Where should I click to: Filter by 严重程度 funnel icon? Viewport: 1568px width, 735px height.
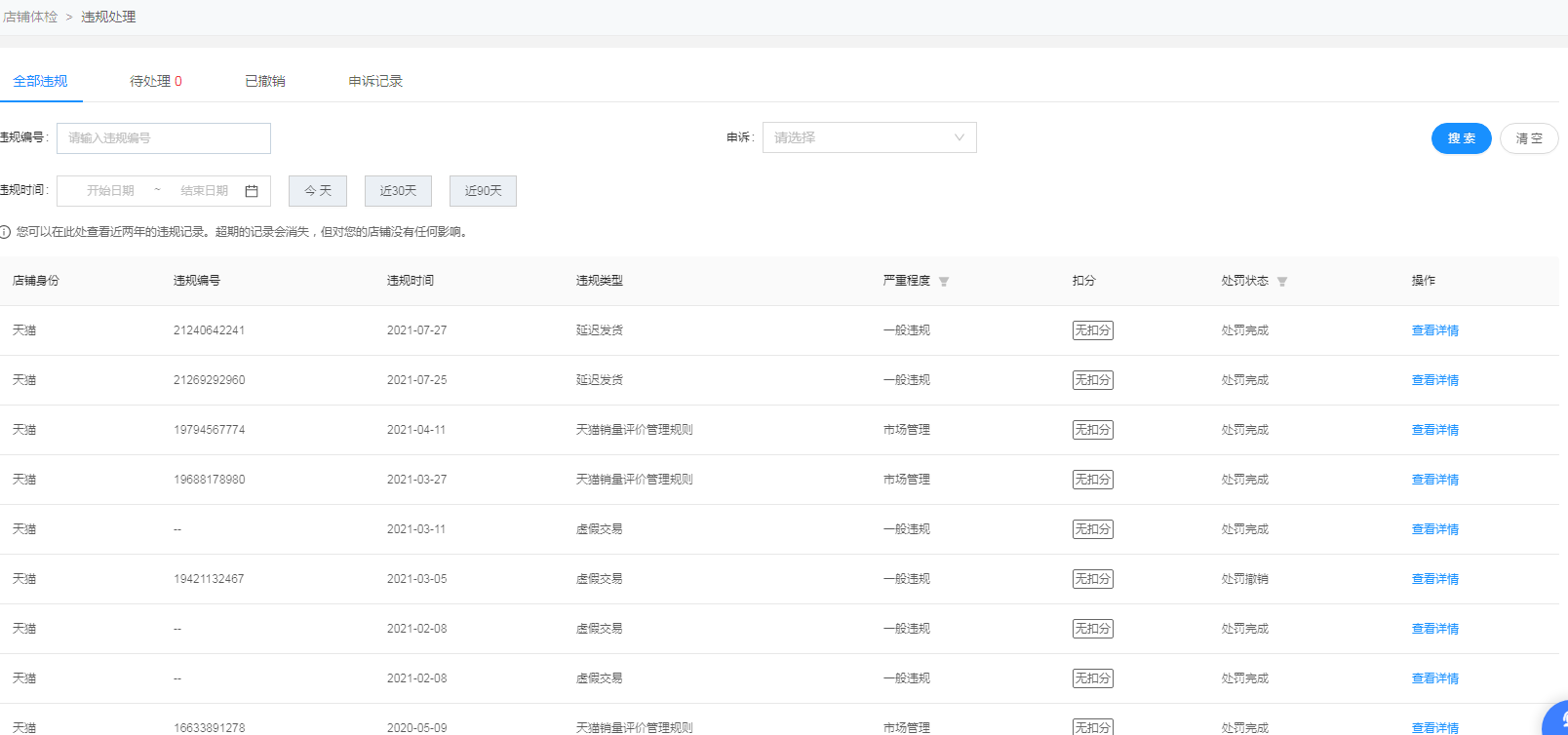click(944, 282)
